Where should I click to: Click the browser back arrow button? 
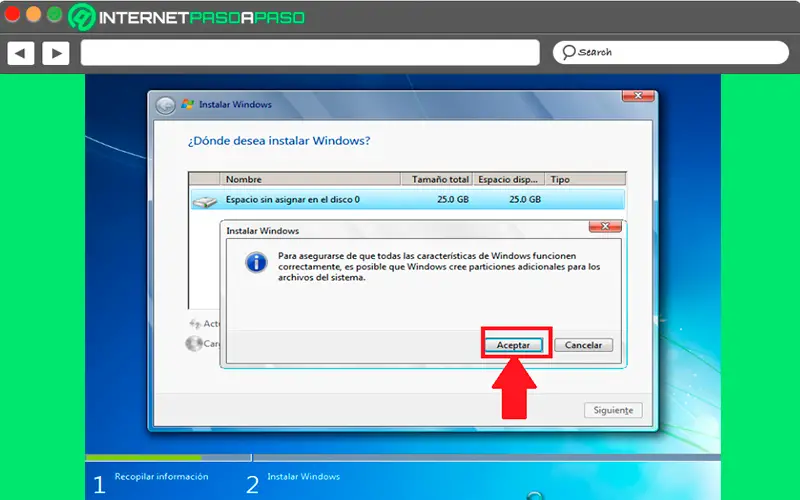(x=21, y=53)
